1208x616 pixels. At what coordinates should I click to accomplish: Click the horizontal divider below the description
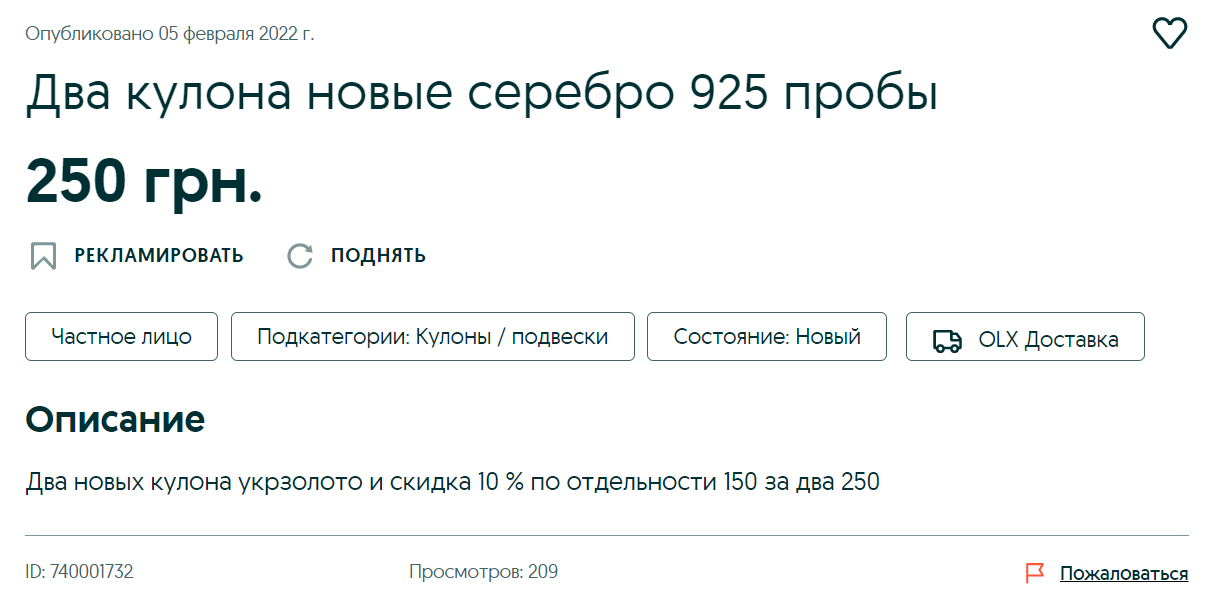pos(606,536)
